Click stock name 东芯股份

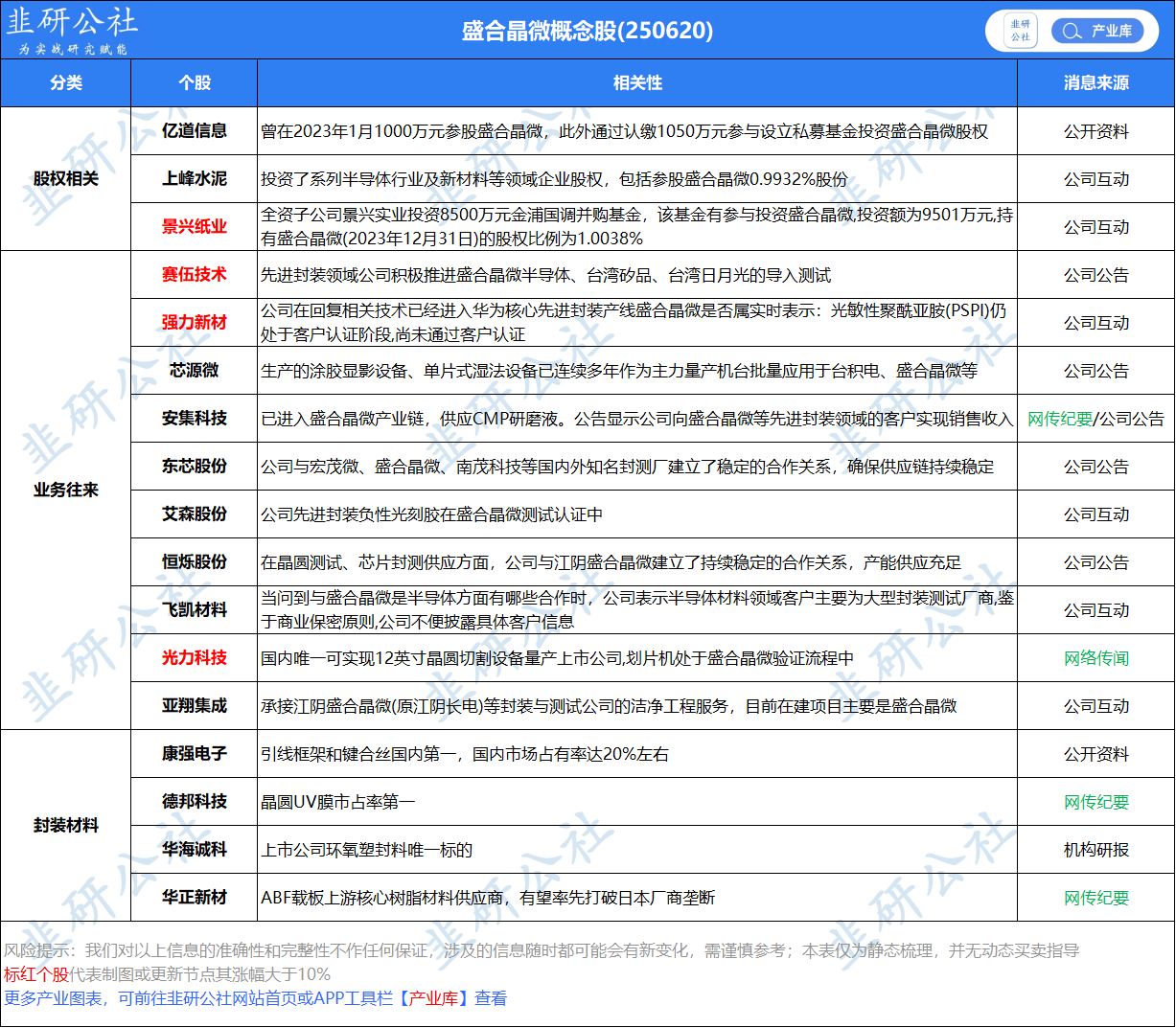(x=195, y=467)
